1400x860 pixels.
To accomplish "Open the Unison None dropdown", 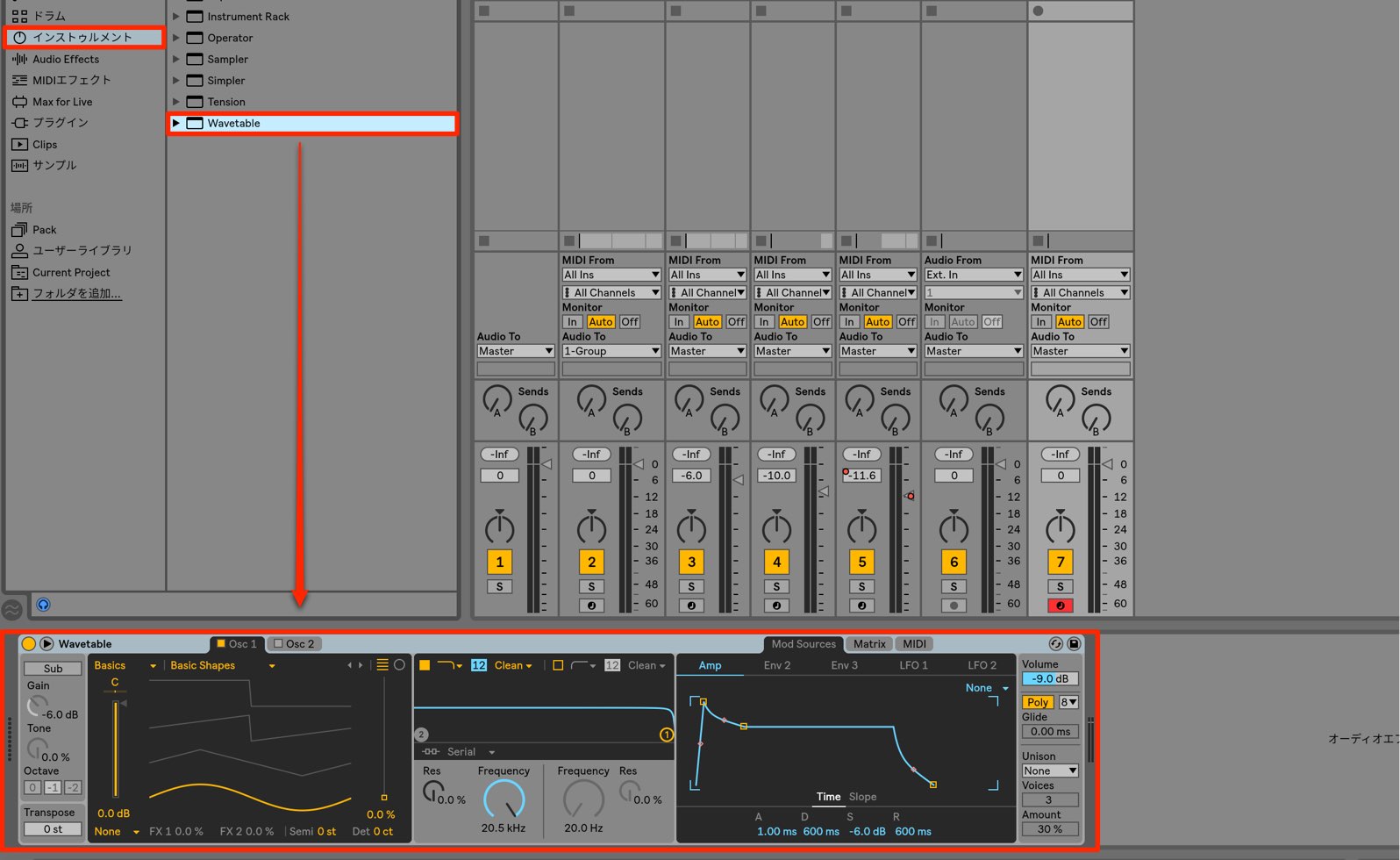I will click(x=1050, y=770).
